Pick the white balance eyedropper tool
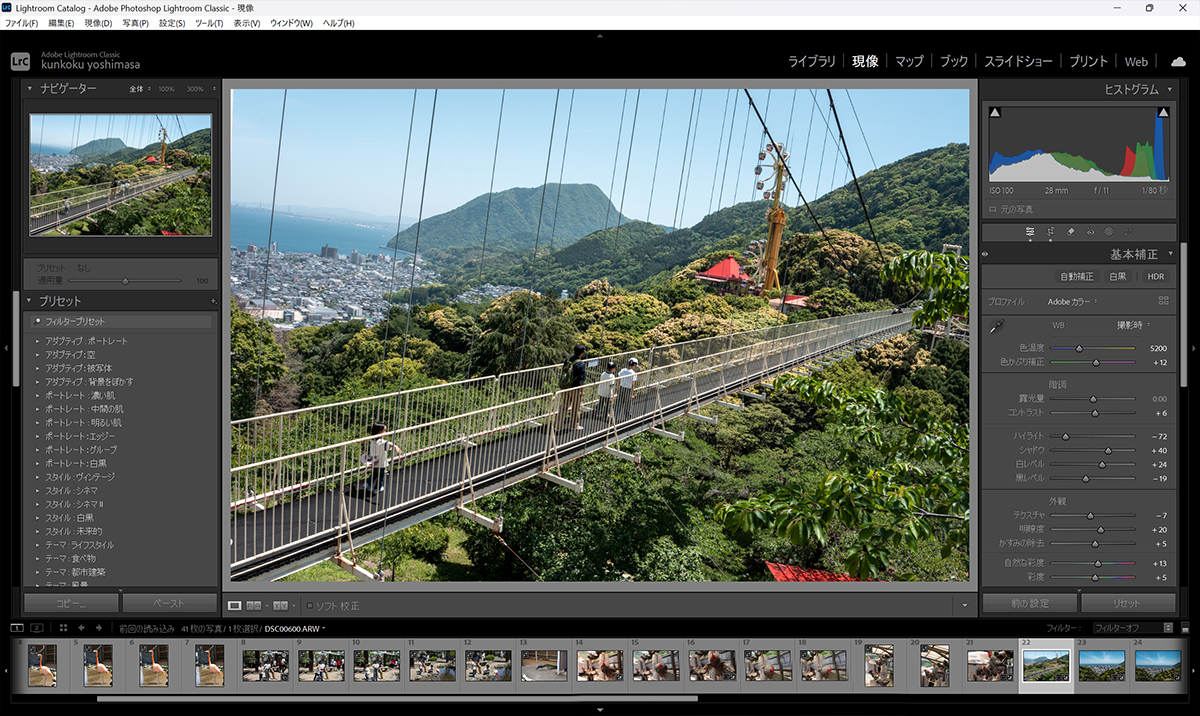The image size is (1200, 716). point(996,326)
